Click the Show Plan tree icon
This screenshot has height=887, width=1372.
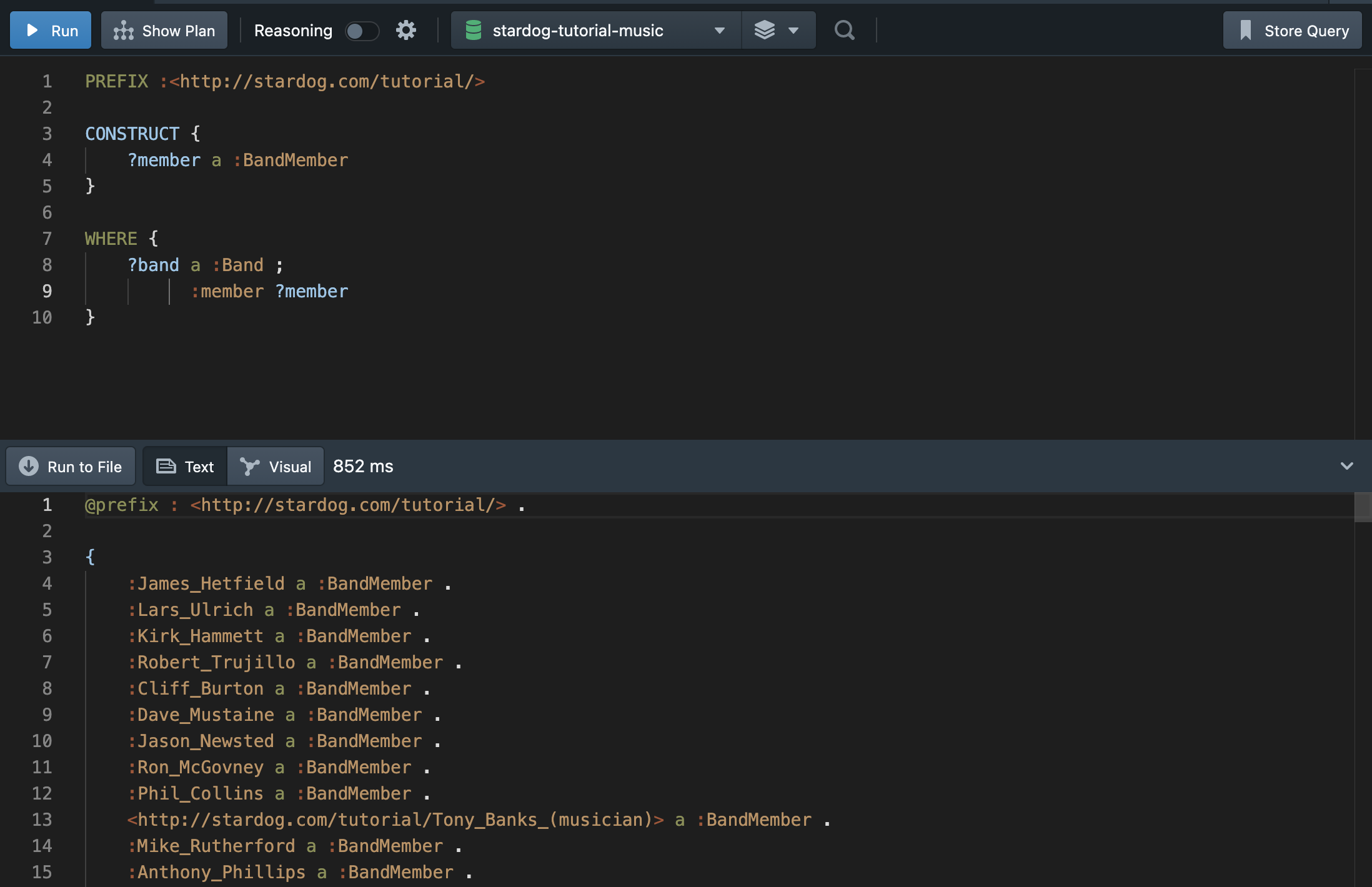[124, 30]
